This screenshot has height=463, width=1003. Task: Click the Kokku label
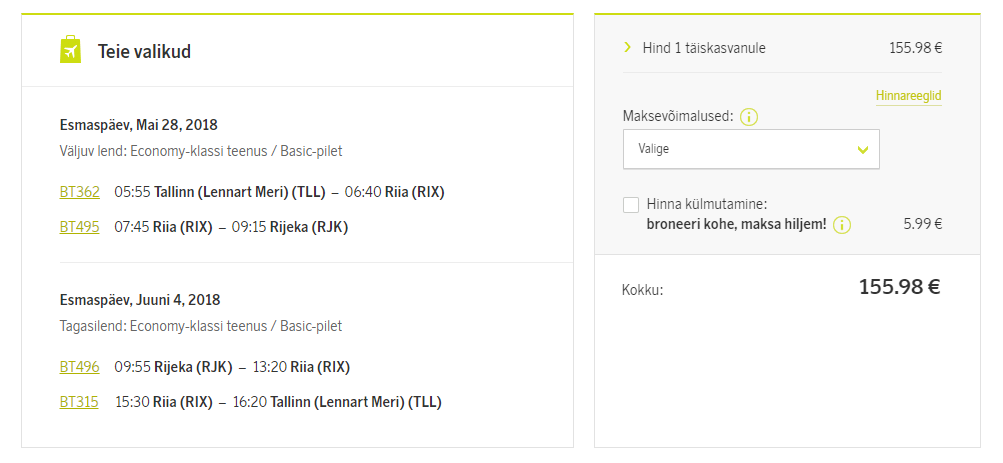pyautogui.click(x=642, y=290)
